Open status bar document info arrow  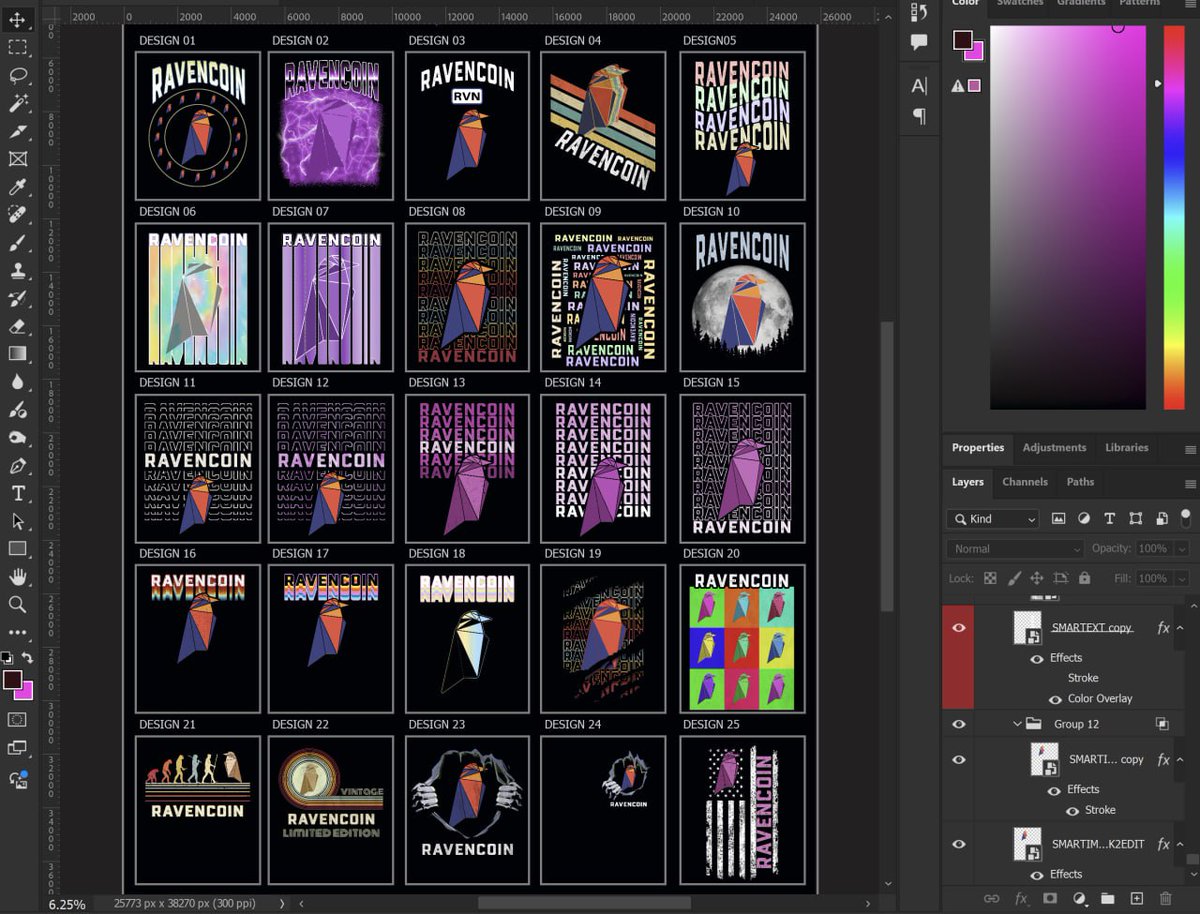(282, 903)
